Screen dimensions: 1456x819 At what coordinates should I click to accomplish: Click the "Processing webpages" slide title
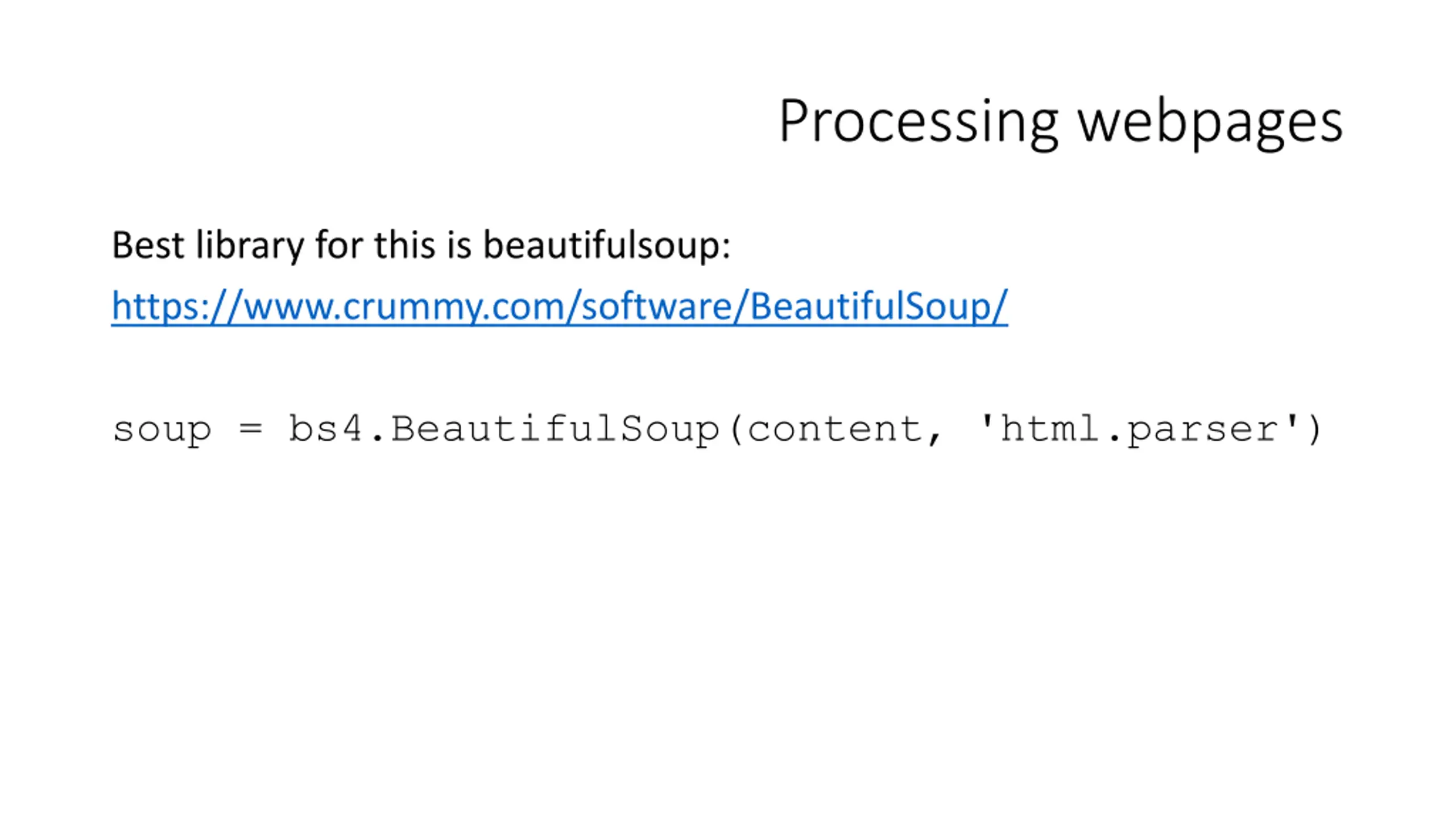(x=1061, y=121)
